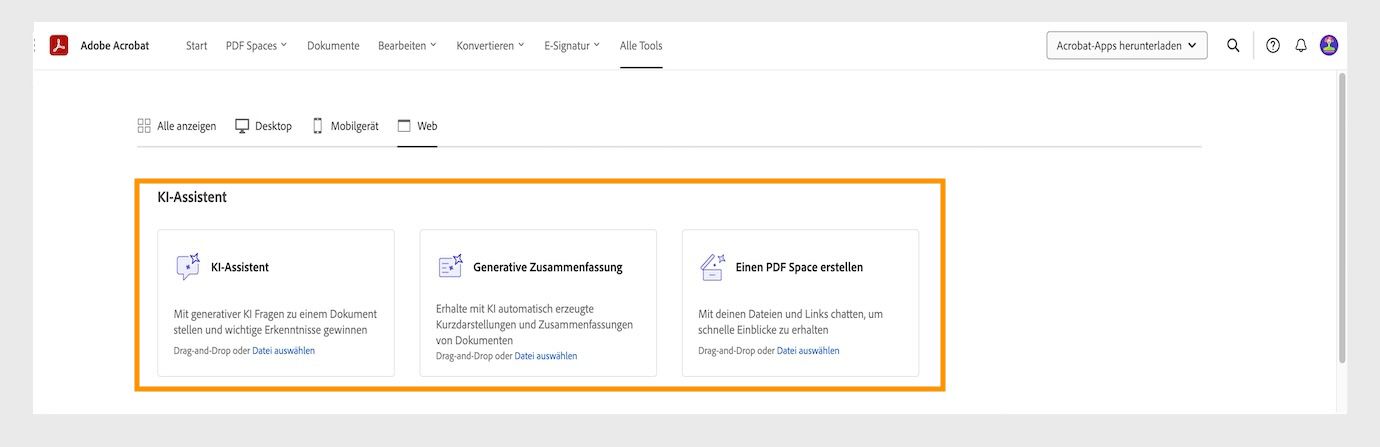Viewport: 1380px width, 447px height.
Task: Open the Generative Zusammenfassung card title
Action: point(548,267)
